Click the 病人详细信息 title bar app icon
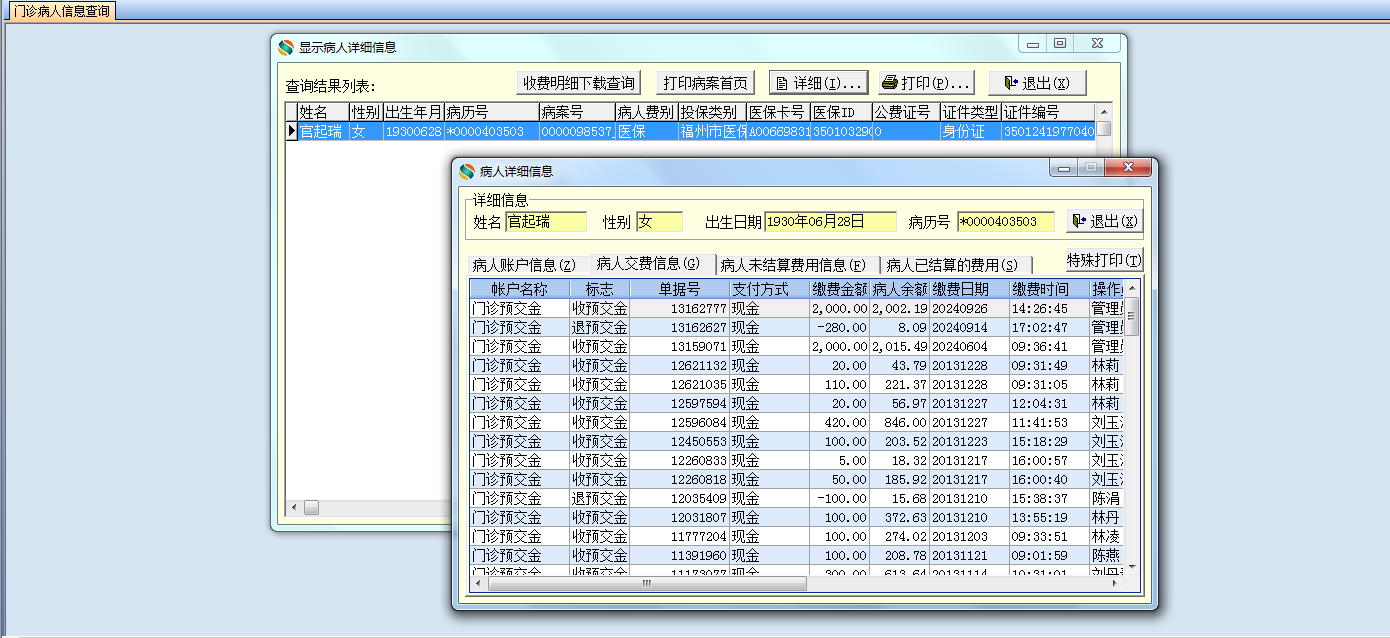The width and height of the screenshot is (1390, 638). pyautogui.click(x=466, y=171)
